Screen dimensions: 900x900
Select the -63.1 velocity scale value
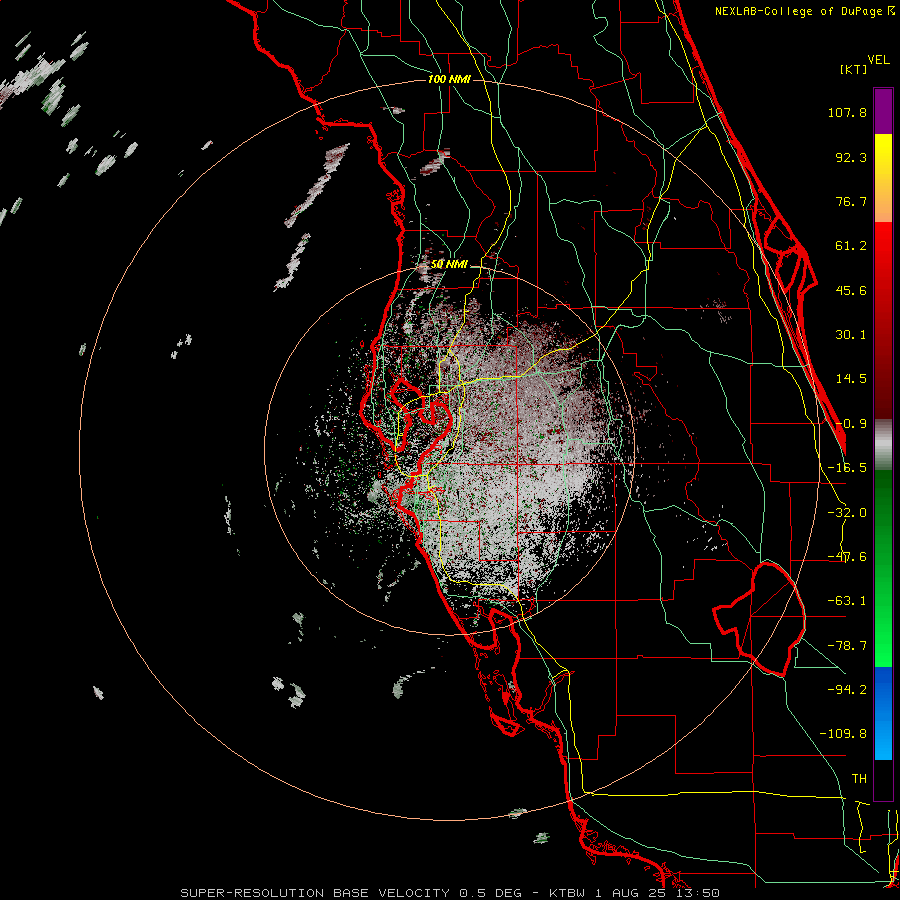847,601
